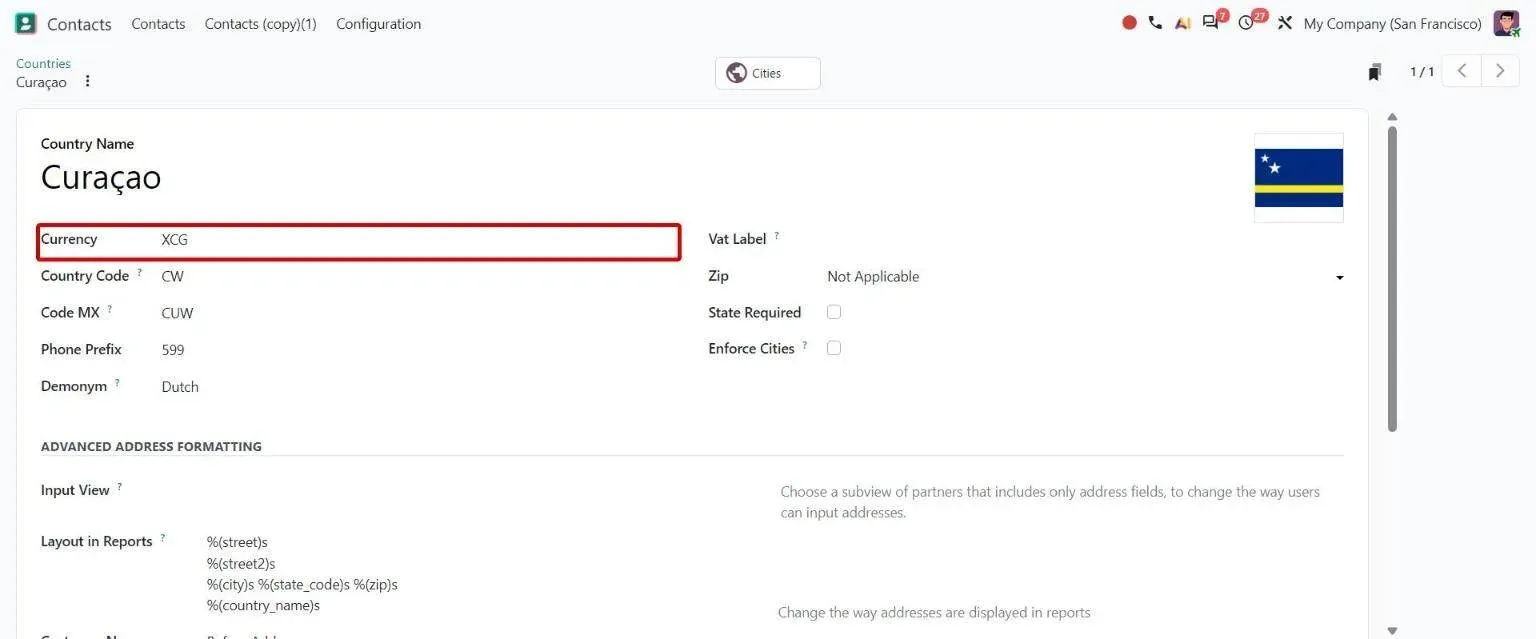
Task: Click the Layout in Reports address format text
Action: pyautogui.click(x=302, y=574)
